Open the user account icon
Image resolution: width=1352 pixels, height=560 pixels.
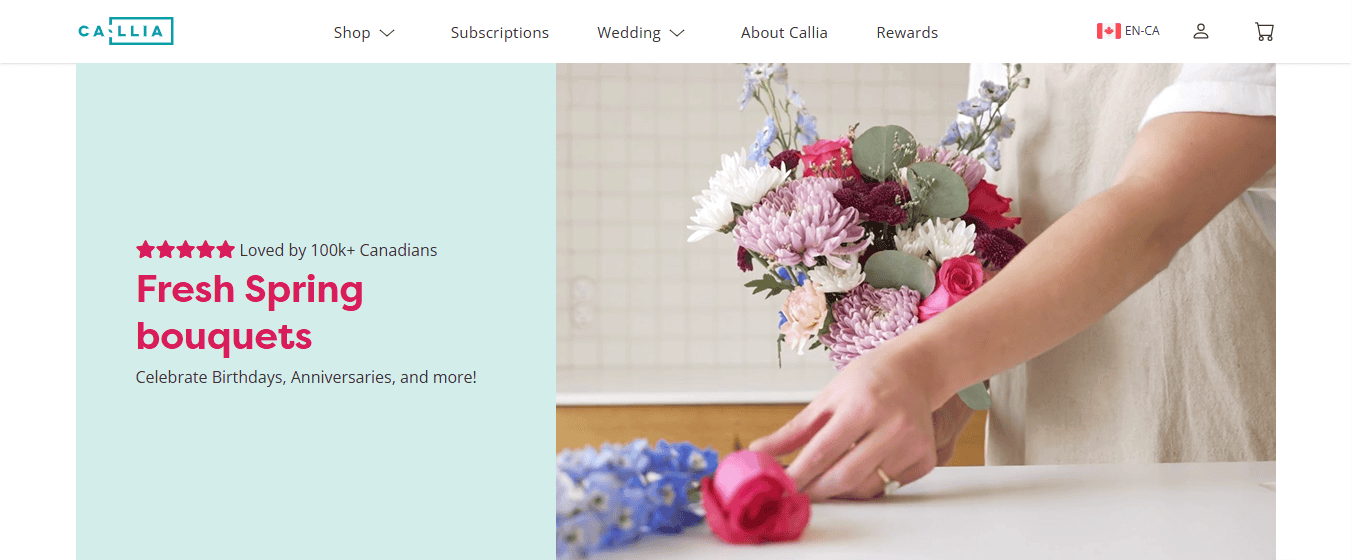(1201, 32)
